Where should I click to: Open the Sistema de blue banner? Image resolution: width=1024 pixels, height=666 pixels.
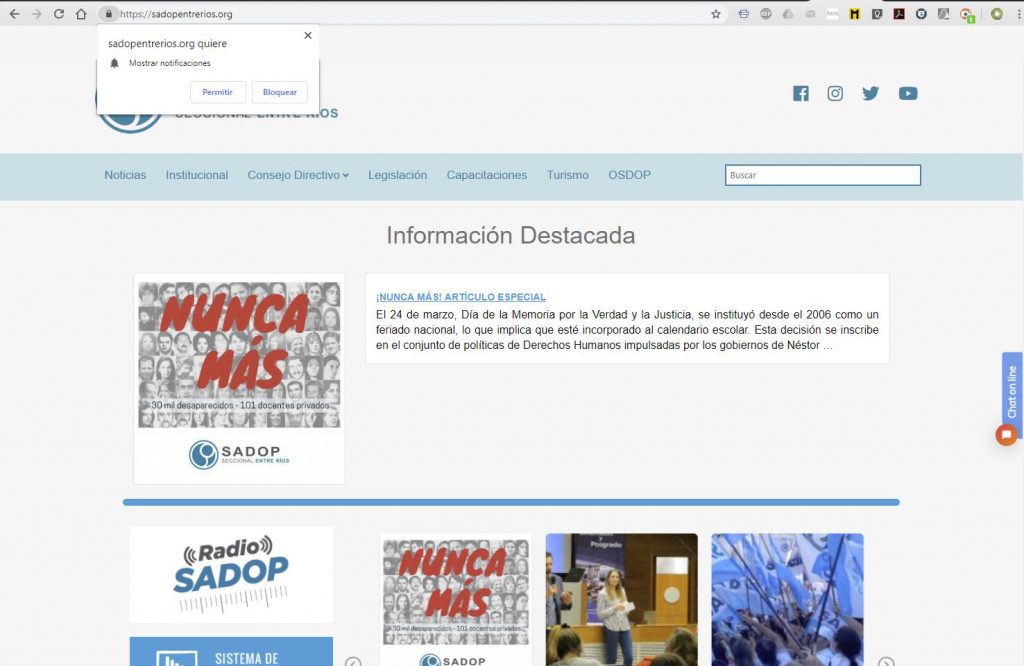pyautogui.click(x=231, y=652)
